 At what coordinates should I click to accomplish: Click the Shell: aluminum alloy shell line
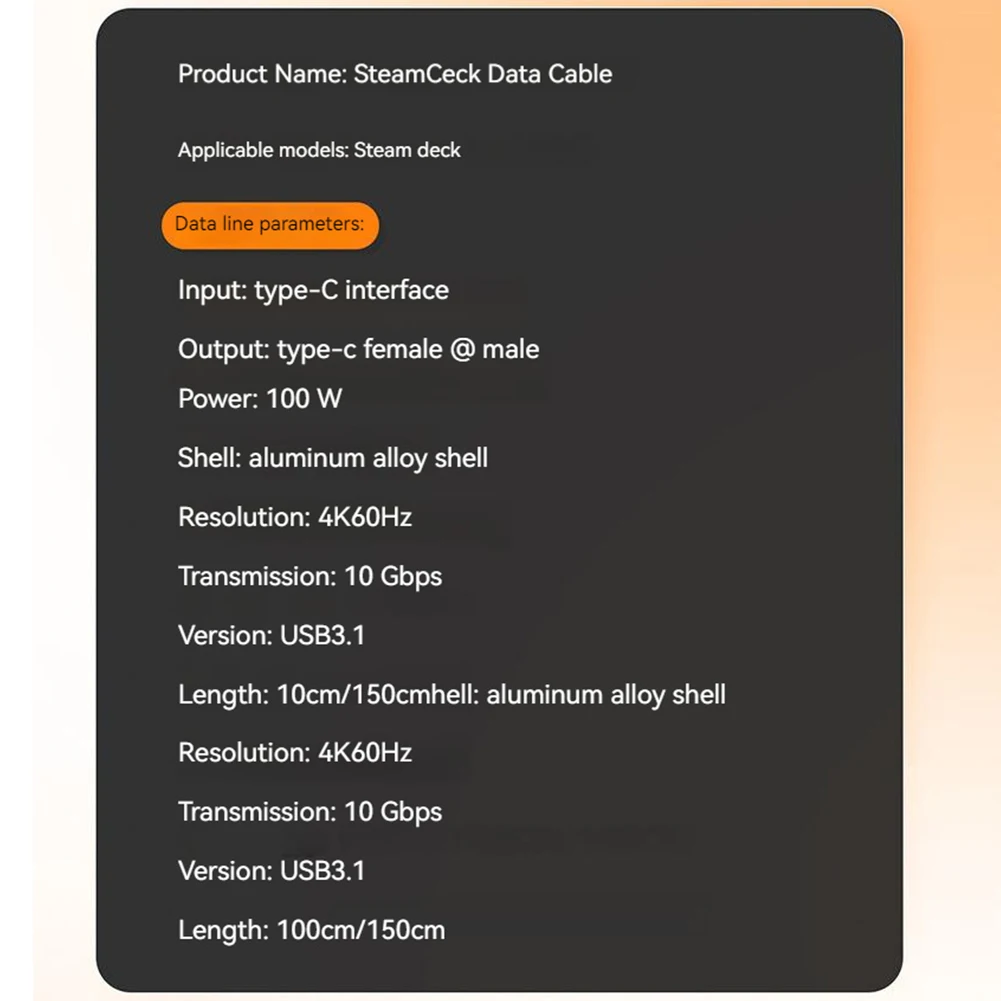pos(332,458)
